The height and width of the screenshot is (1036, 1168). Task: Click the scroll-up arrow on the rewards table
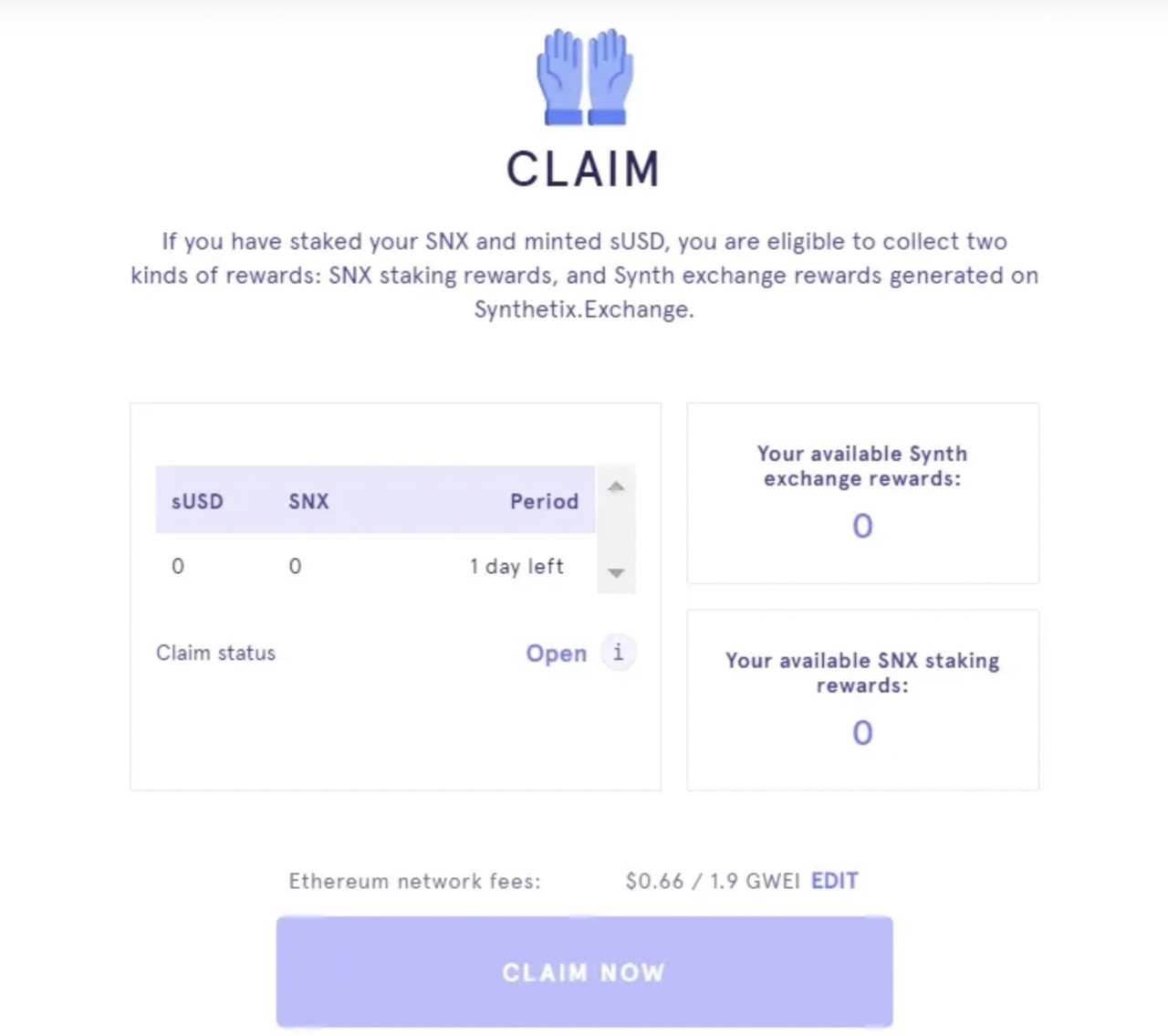coord(616,487)
